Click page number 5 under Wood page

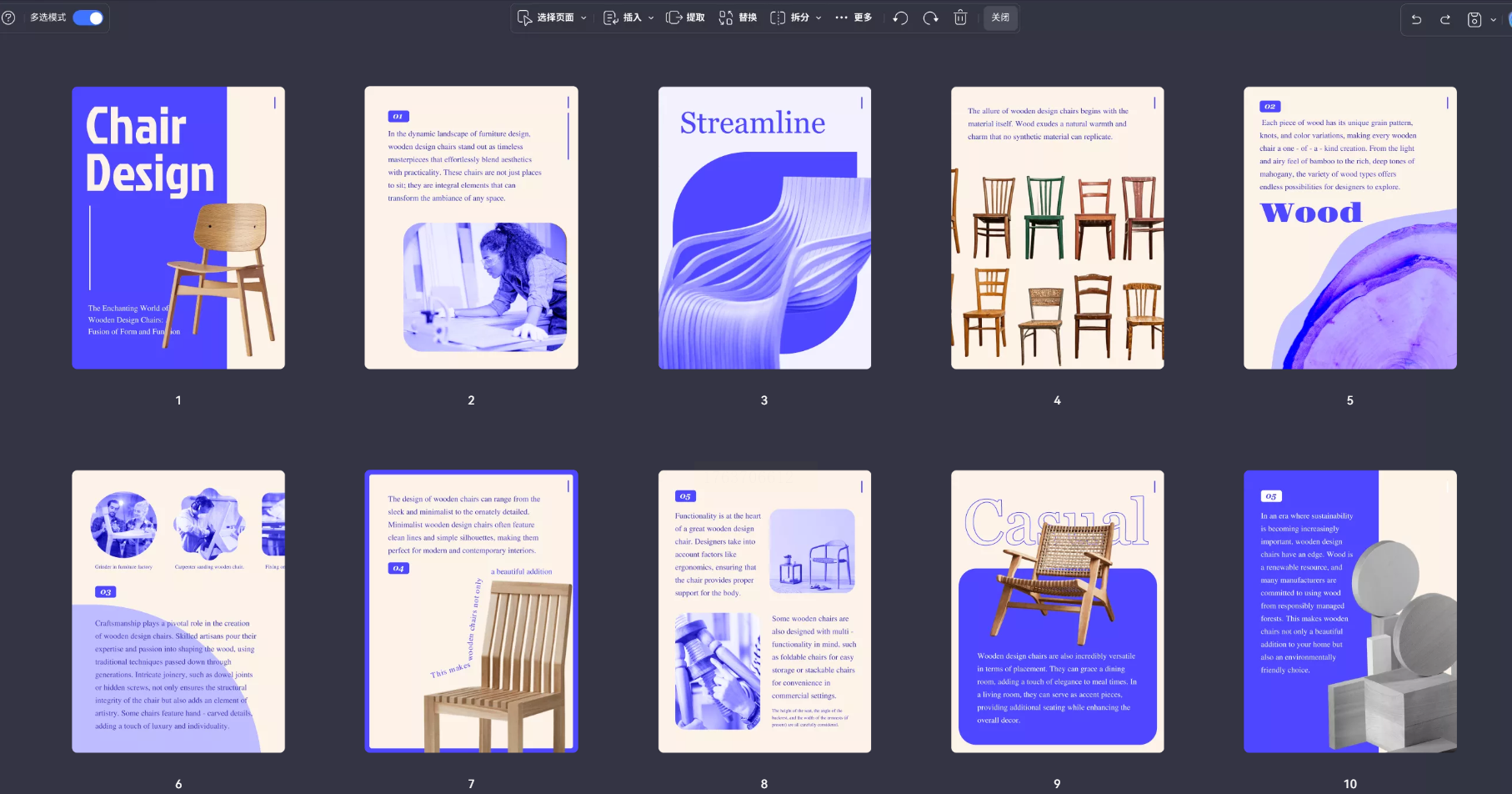tap(1350, 400)
